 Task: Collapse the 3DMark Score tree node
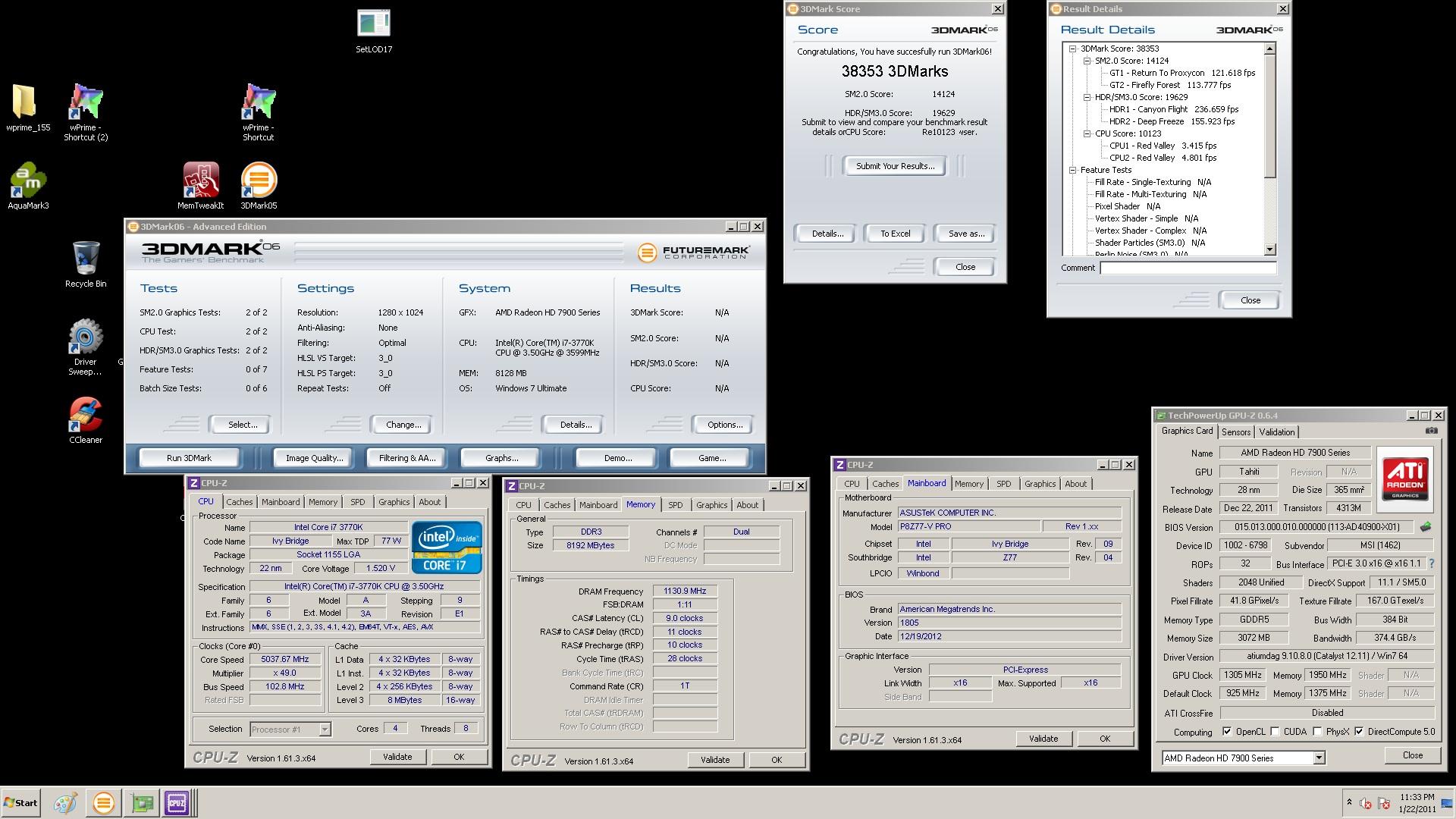click(x=1073, y=49)
